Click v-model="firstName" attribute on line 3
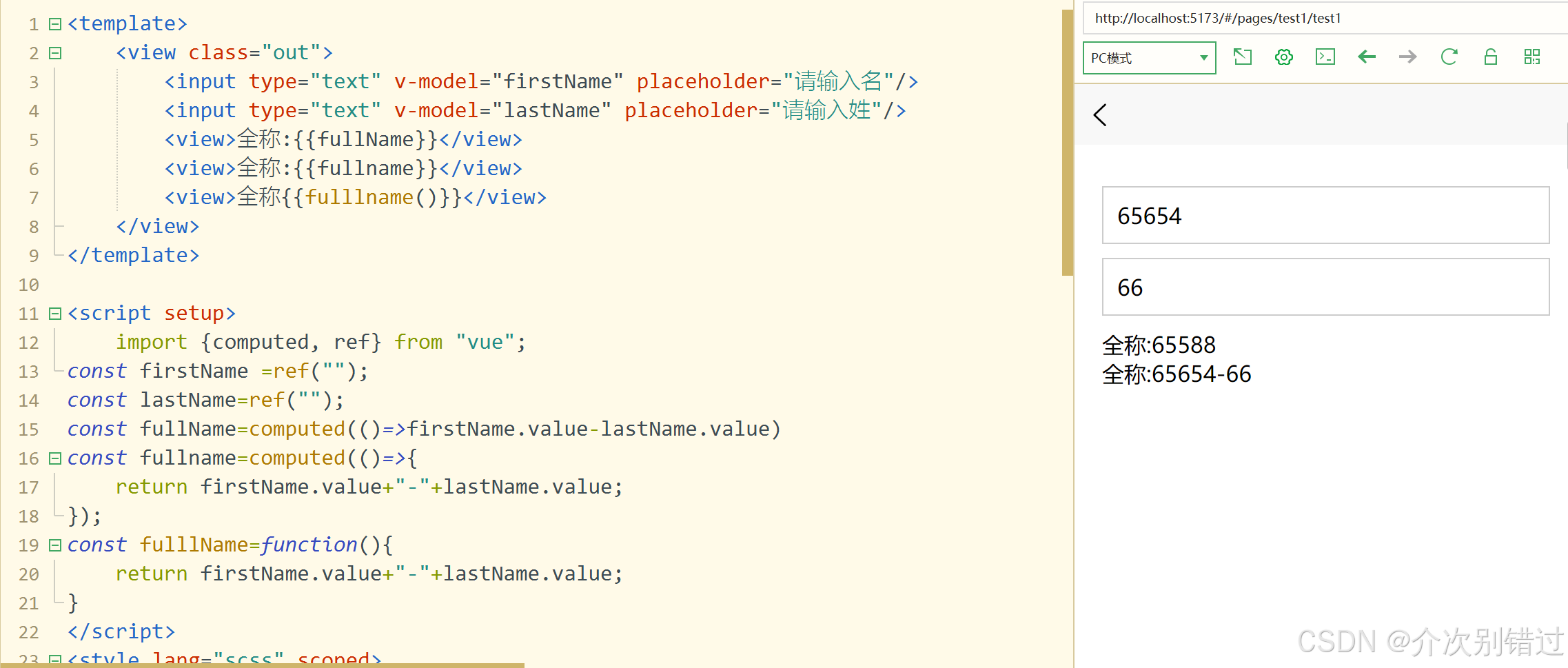The width and height of the screenshot is (1568, 668). [x=509, y=81]
